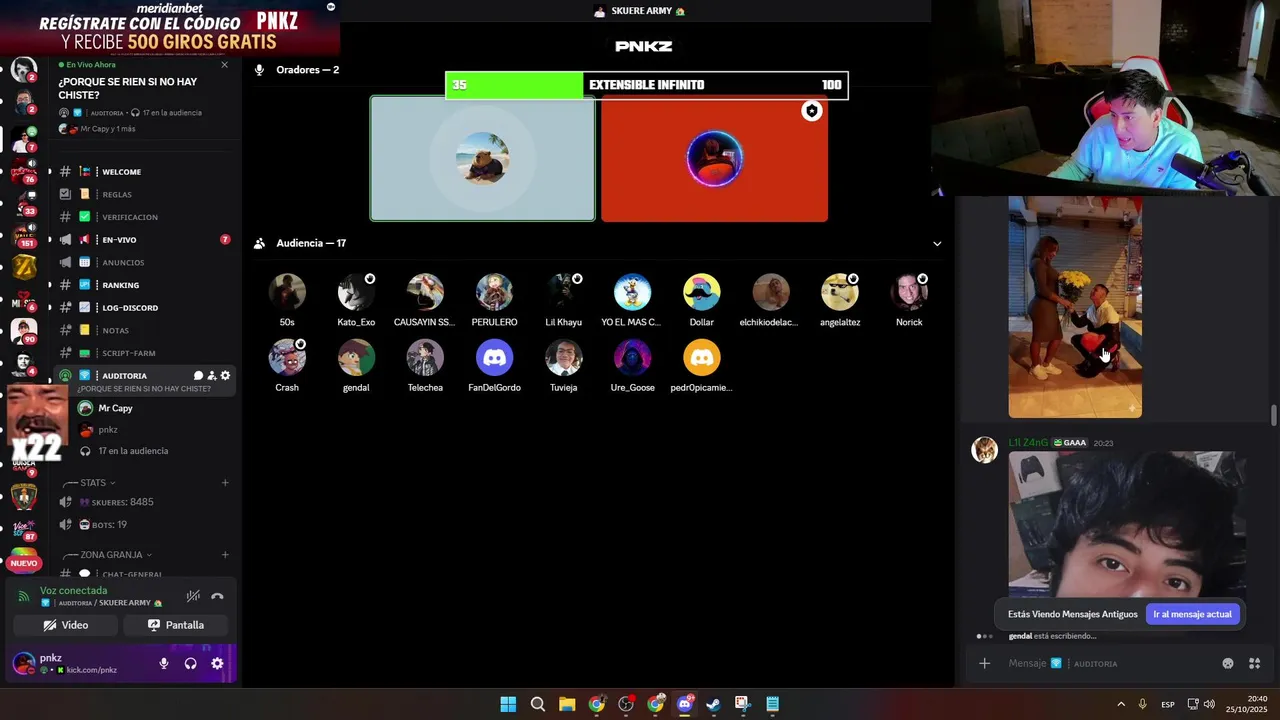The height and width of the screenshot is (720, 1280).
Task: Focus the Mensaje AUDITORIA input field
Action: (x=1110, y=664)
